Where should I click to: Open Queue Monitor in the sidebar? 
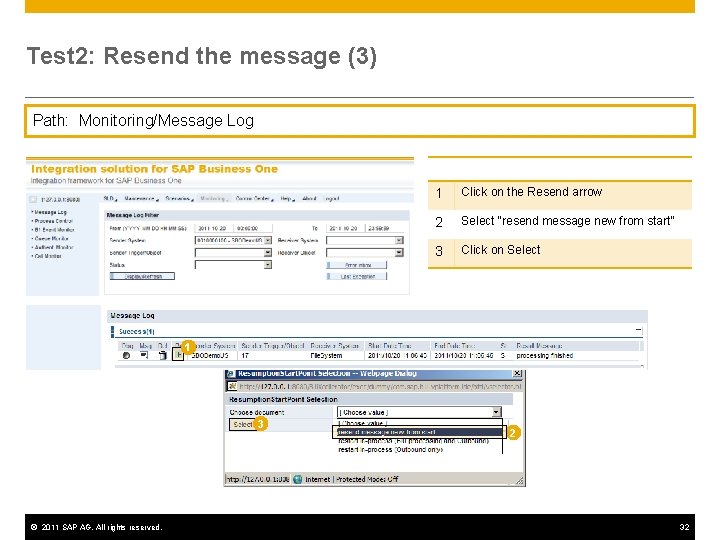pos(51,238)
